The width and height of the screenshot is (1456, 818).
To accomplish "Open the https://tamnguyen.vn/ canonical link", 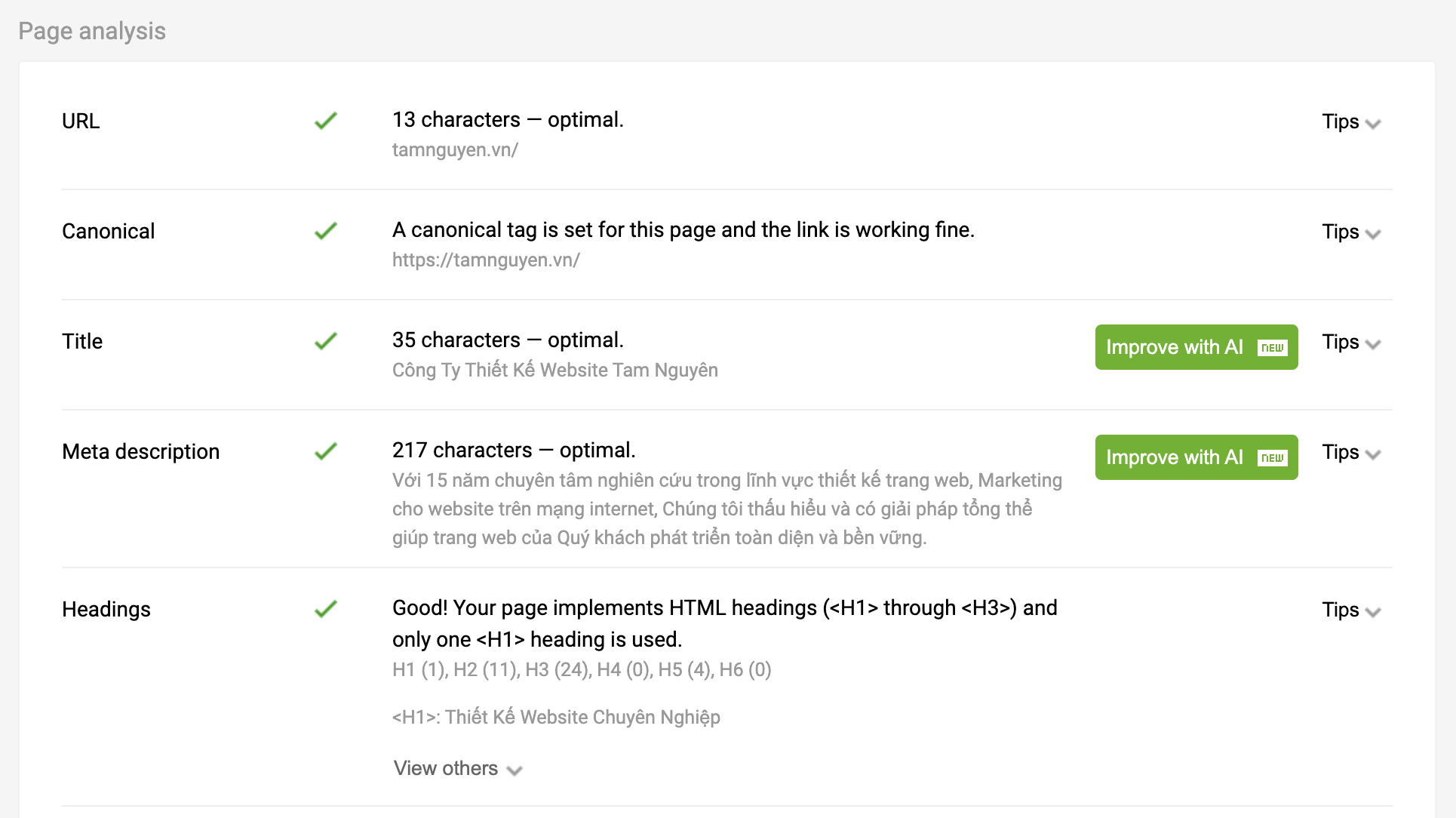I will [486, 260].
